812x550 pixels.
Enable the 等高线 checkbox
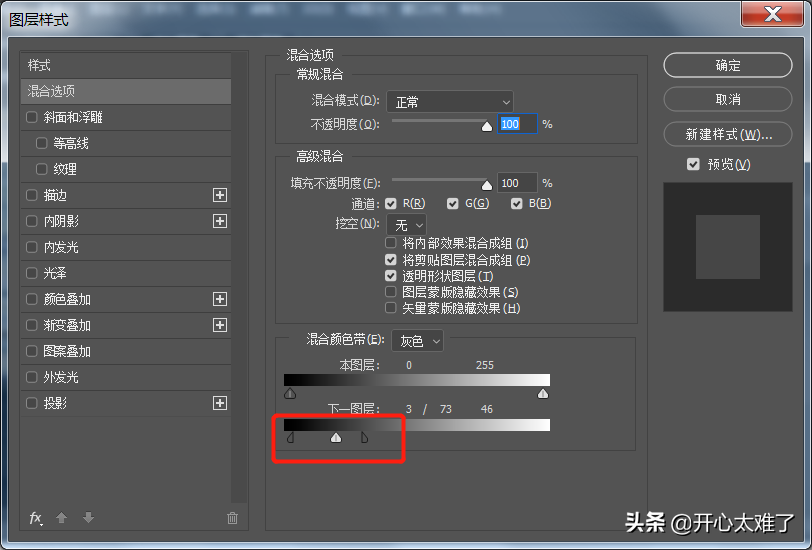coord(41,143)
